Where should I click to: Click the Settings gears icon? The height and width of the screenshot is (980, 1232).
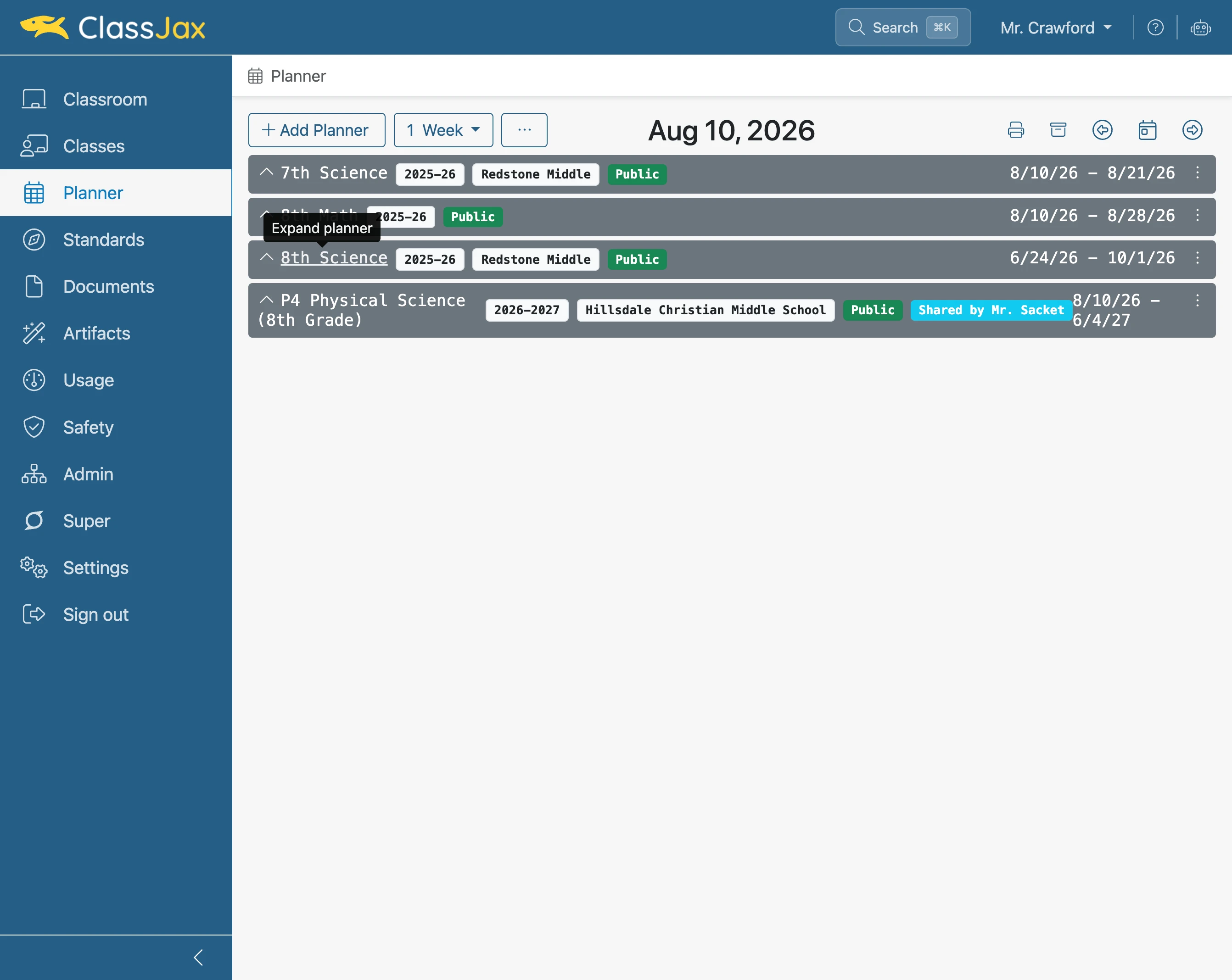[x=34, y=567]
